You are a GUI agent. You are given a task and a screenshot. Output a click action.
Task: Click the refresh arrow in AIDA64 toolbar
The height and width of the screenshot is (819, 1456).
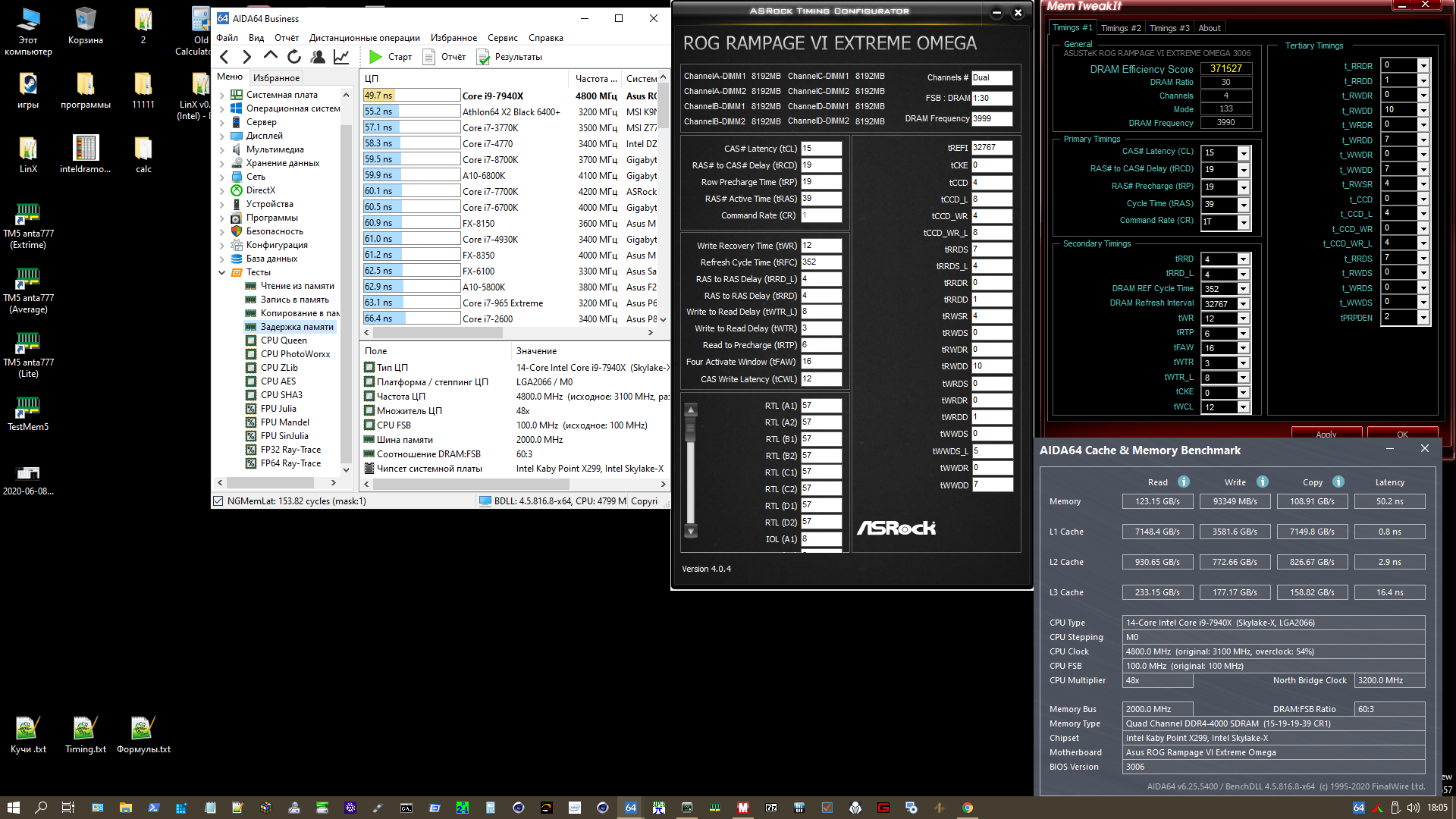tap(294, 57)
